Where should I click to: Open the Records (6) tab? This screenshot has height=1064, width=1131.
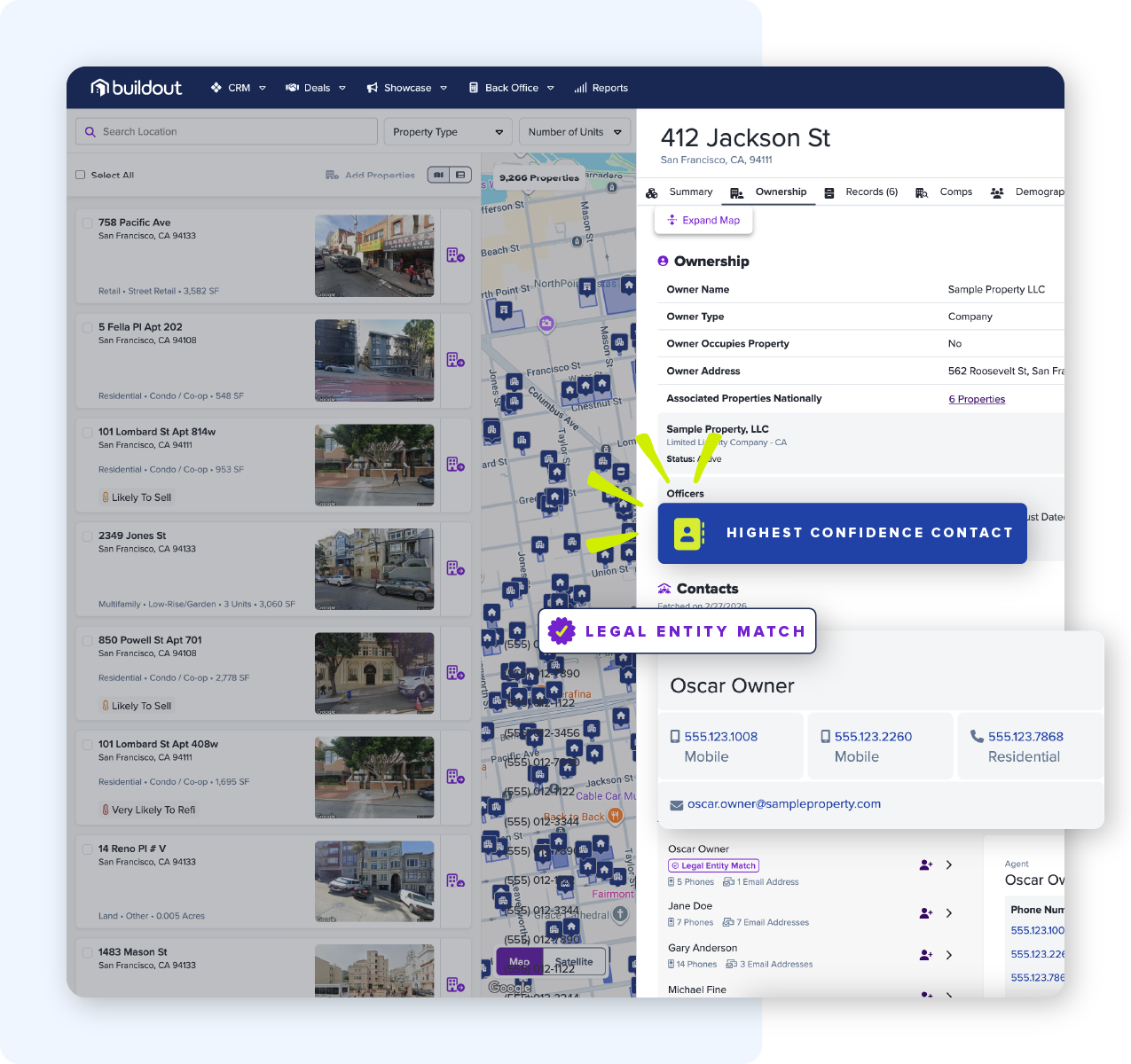click(861, 192)
